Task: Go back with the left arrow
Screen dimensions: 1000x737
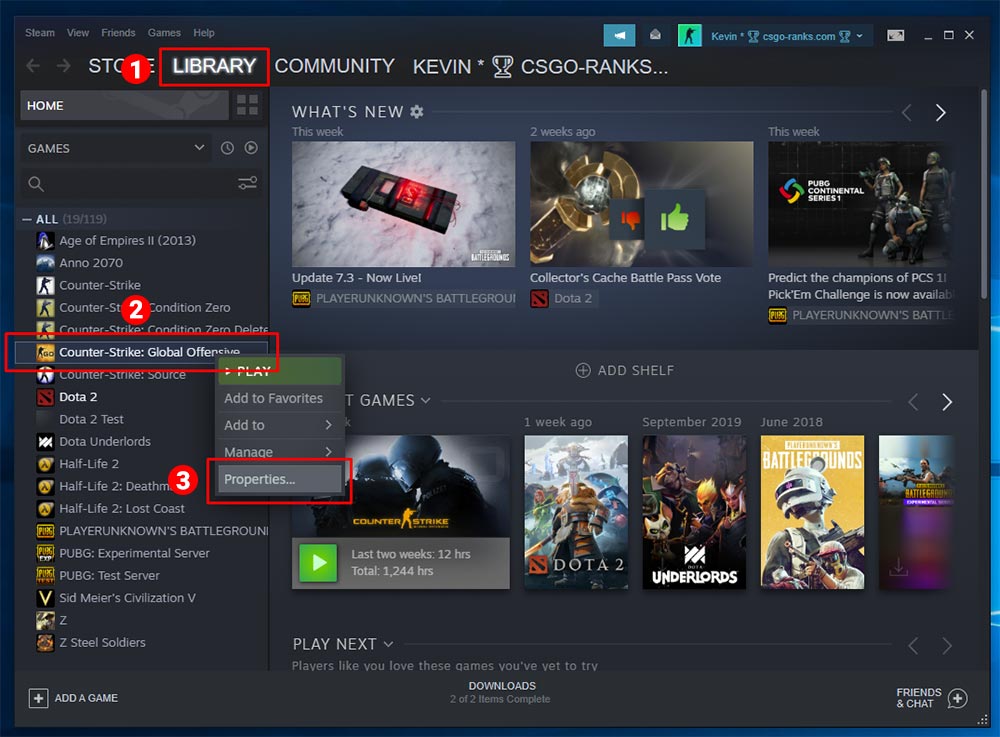Action: 33,66
